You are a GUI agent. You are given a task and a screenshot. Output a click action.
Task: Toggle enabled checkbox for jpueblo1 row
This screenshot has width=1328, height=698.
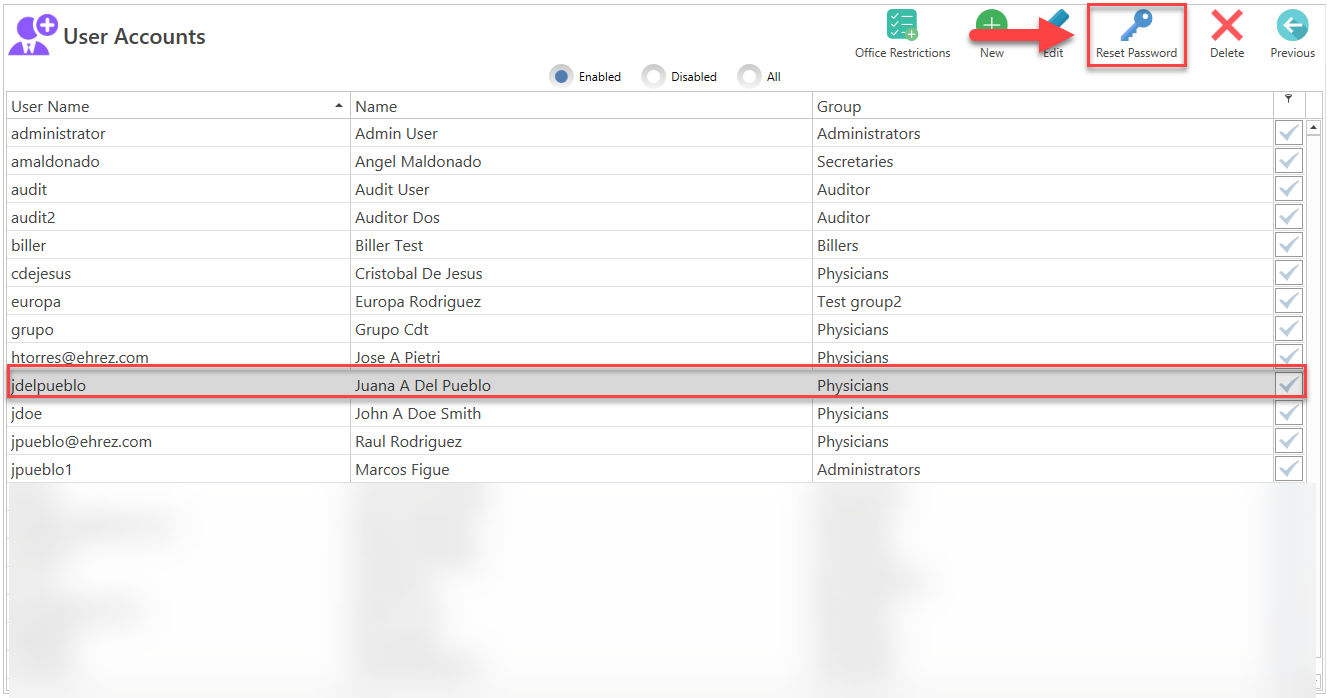click(x=1289, y=469)
